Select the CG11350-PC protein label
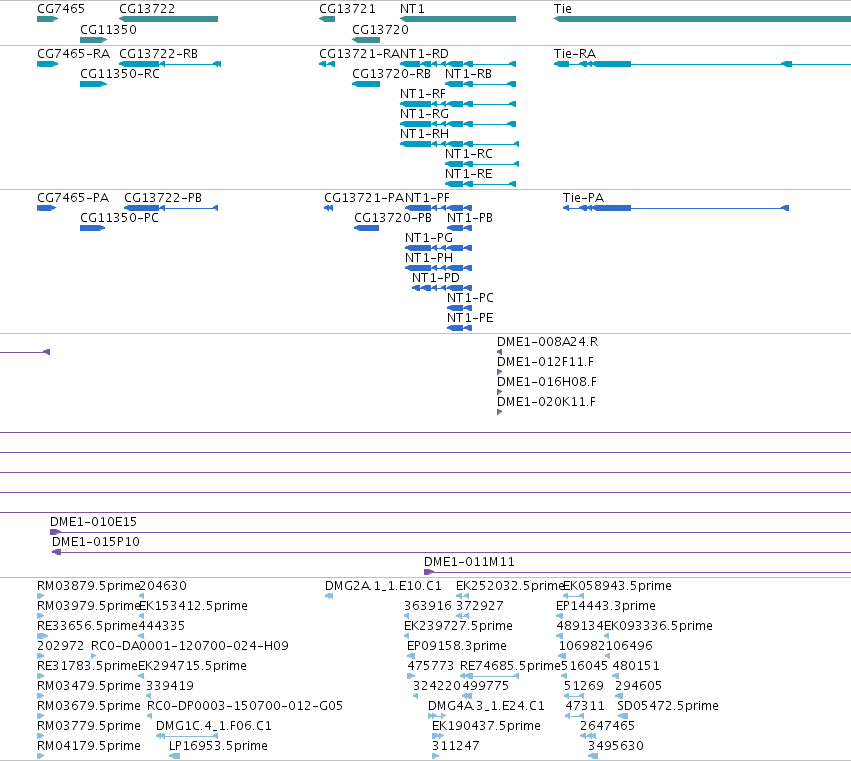This screenshot has height=761, width=851. pos(119,218)
